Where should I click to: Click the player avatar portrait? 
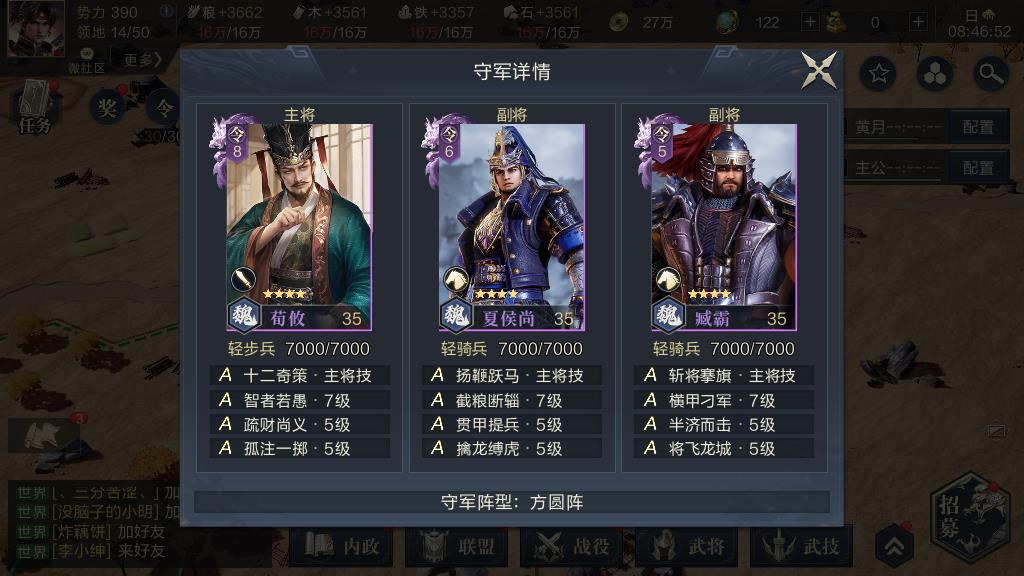click(36, 29)
